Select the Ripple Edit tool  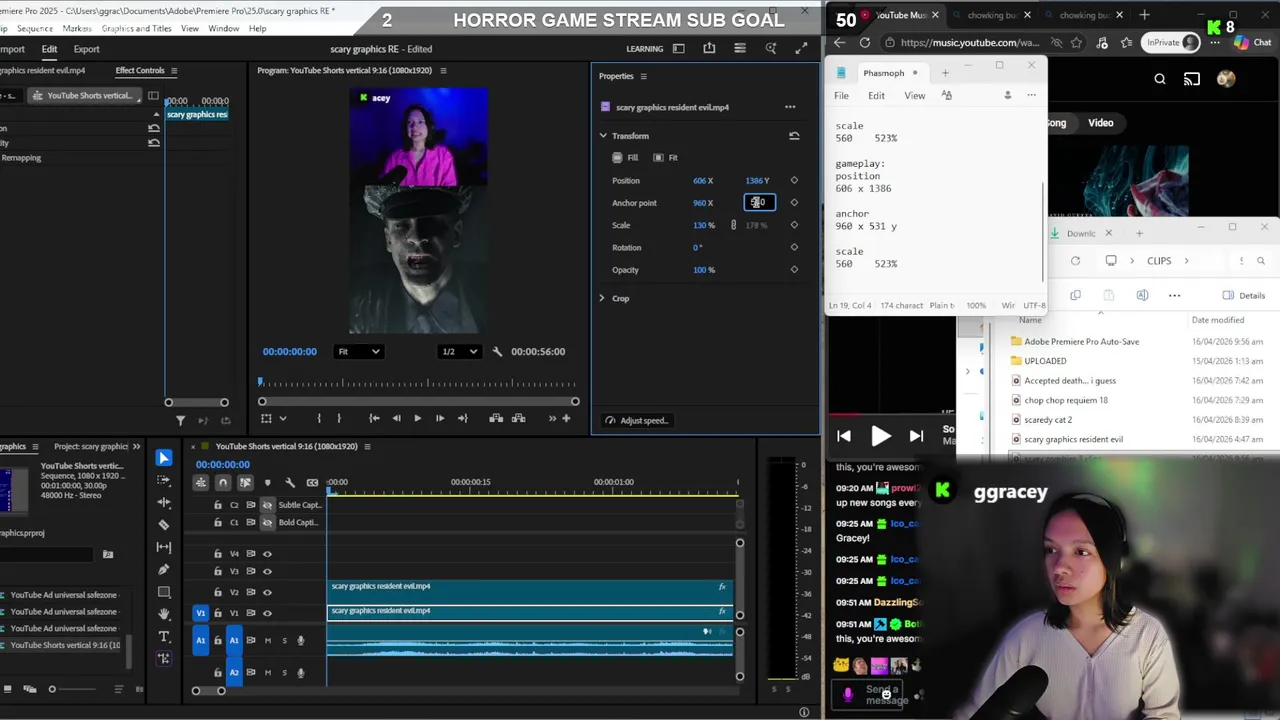[164, 502]
